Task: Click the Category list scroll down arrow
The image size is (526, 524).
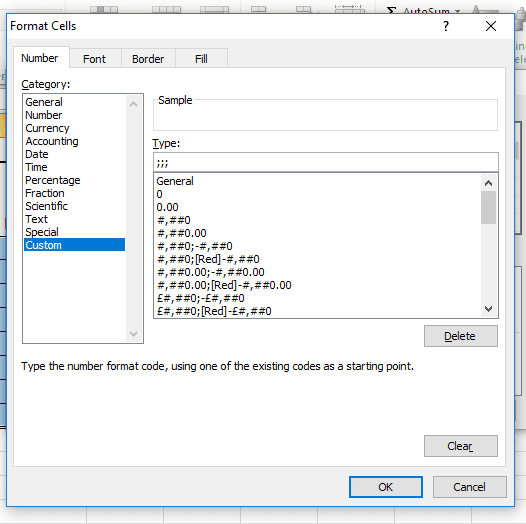Action: [x=134, y=334]
